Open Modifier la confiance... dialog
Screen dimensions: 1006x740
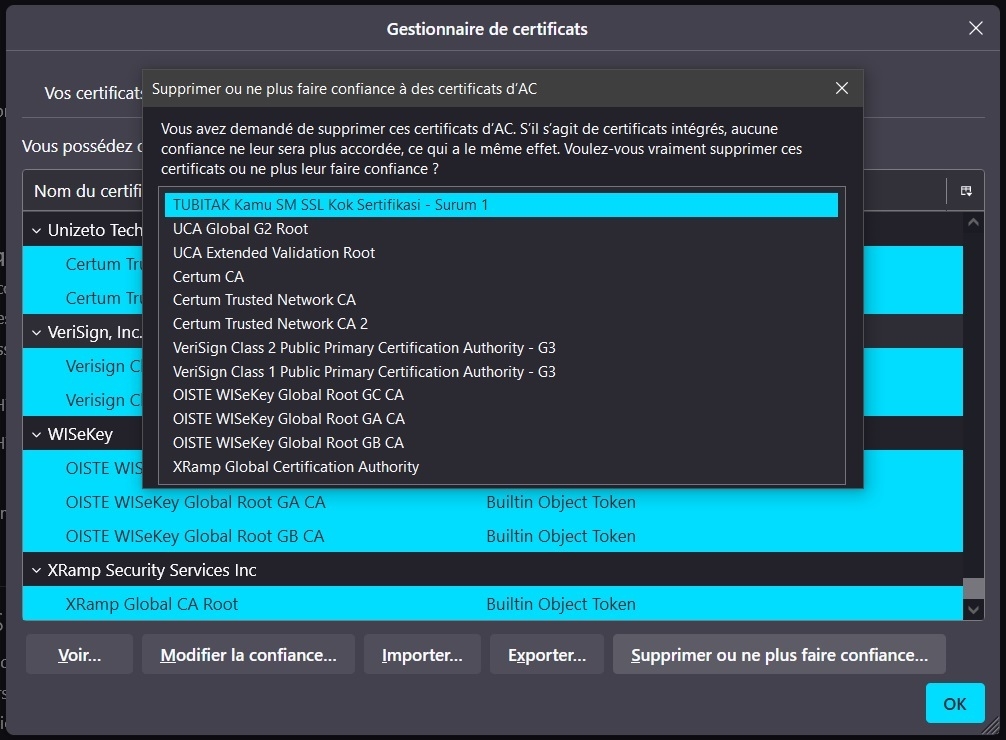[x=248, y=655]
